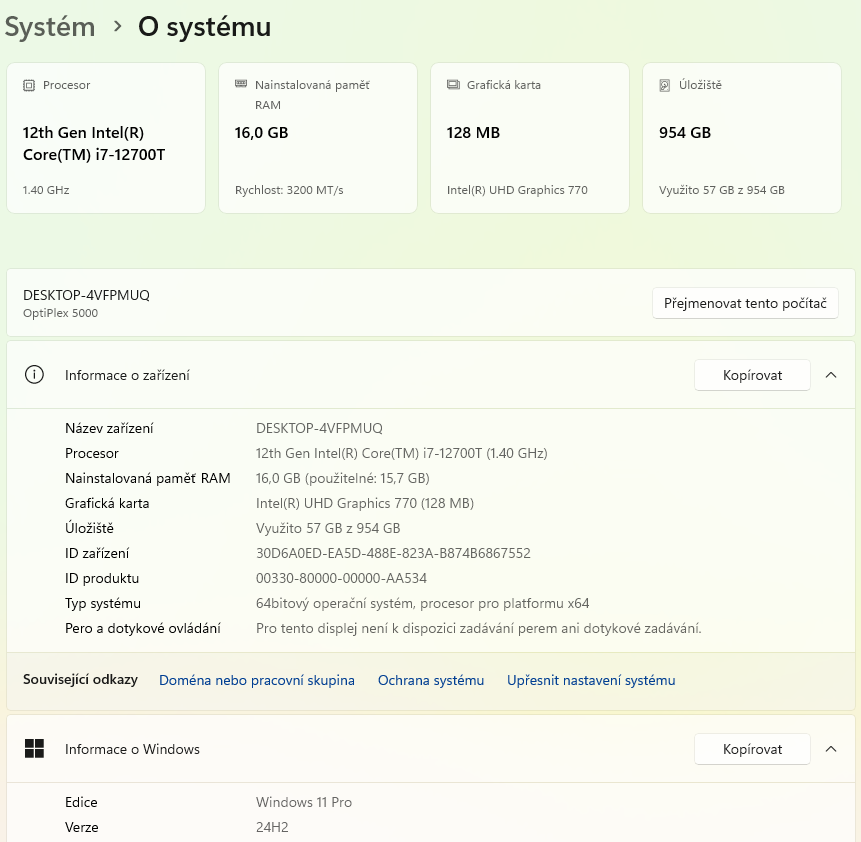This screenshot has height=842, width=861.
Task: Click the info circle icon beside Informace o zařízení
Action: pyautogui.click(x=34, y=375)
